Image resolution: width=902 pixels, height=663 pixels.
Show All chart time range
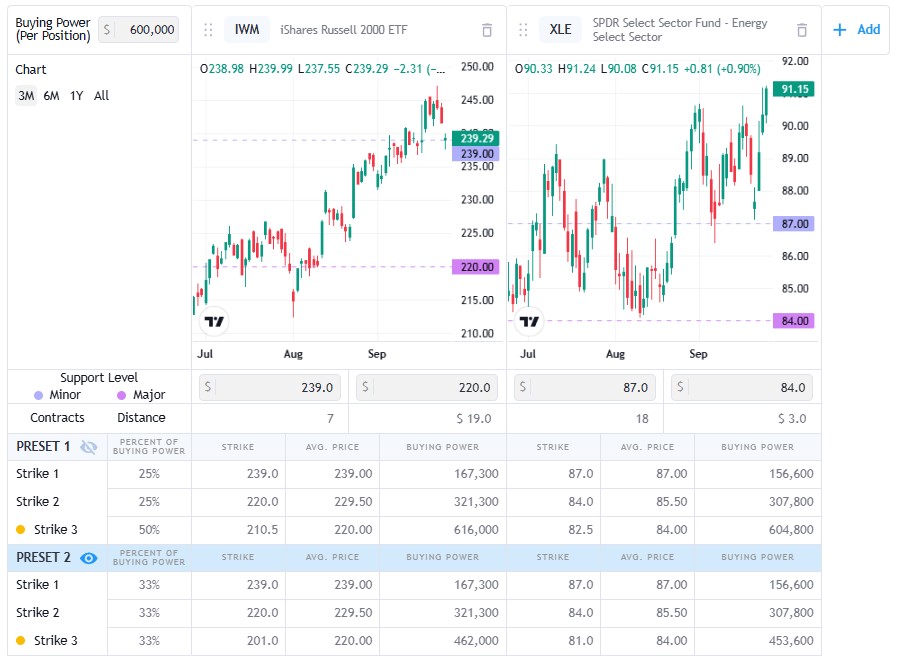pos(102,96)
